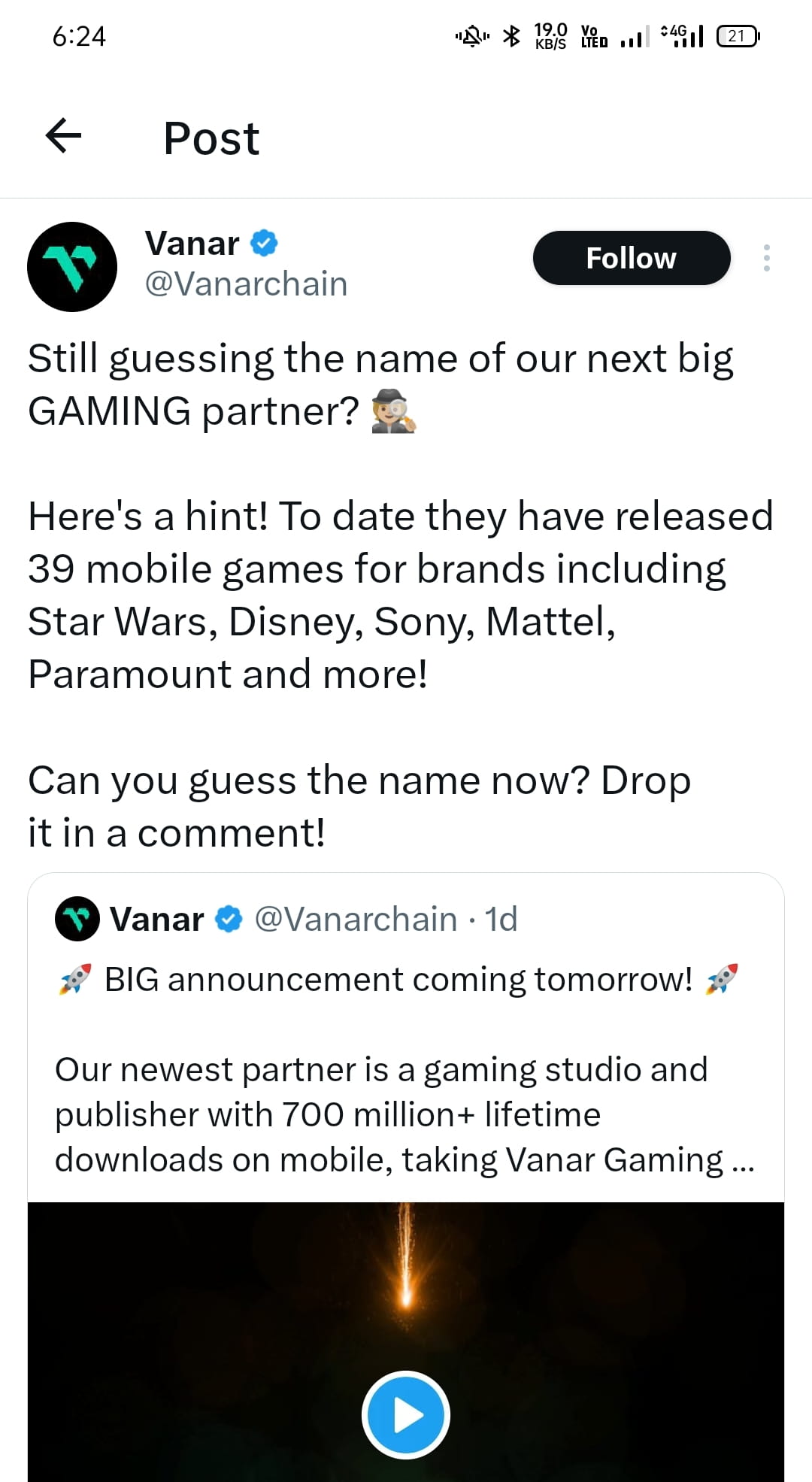Open the @Vanarchain handle in quoted post
Screen dimensions: 812x1482
pyautogui.click(x=356, y=919)
